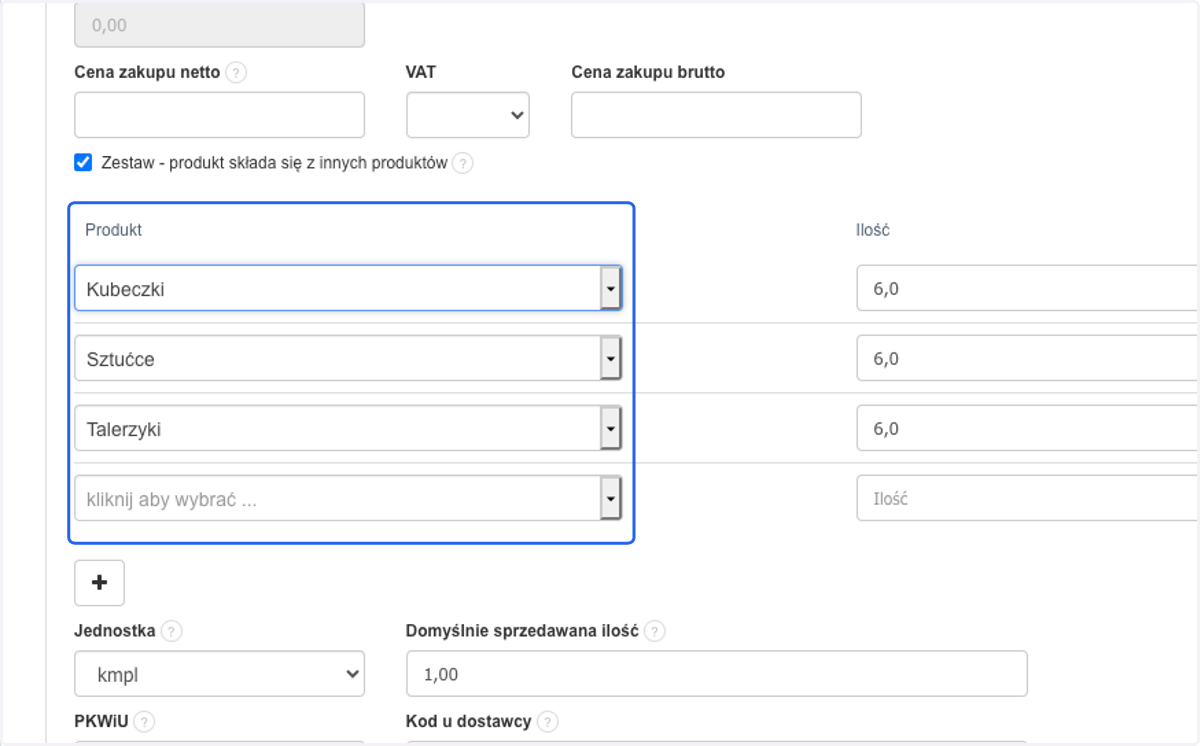The image size is (1200, 746).
Task: Open help icon beside Zestaw checkbox label
Action: click(x=462, y=163)
